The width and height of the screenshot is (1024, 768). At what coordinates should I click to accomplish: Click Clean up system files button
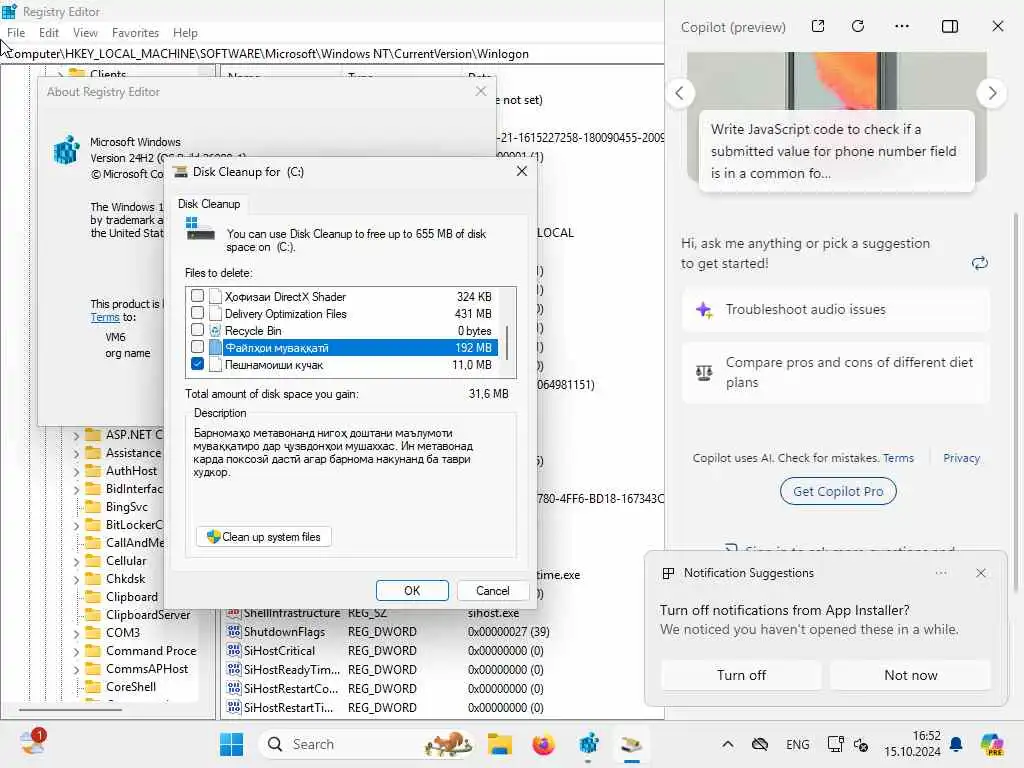pyautogui.click(x=264, y=537)
